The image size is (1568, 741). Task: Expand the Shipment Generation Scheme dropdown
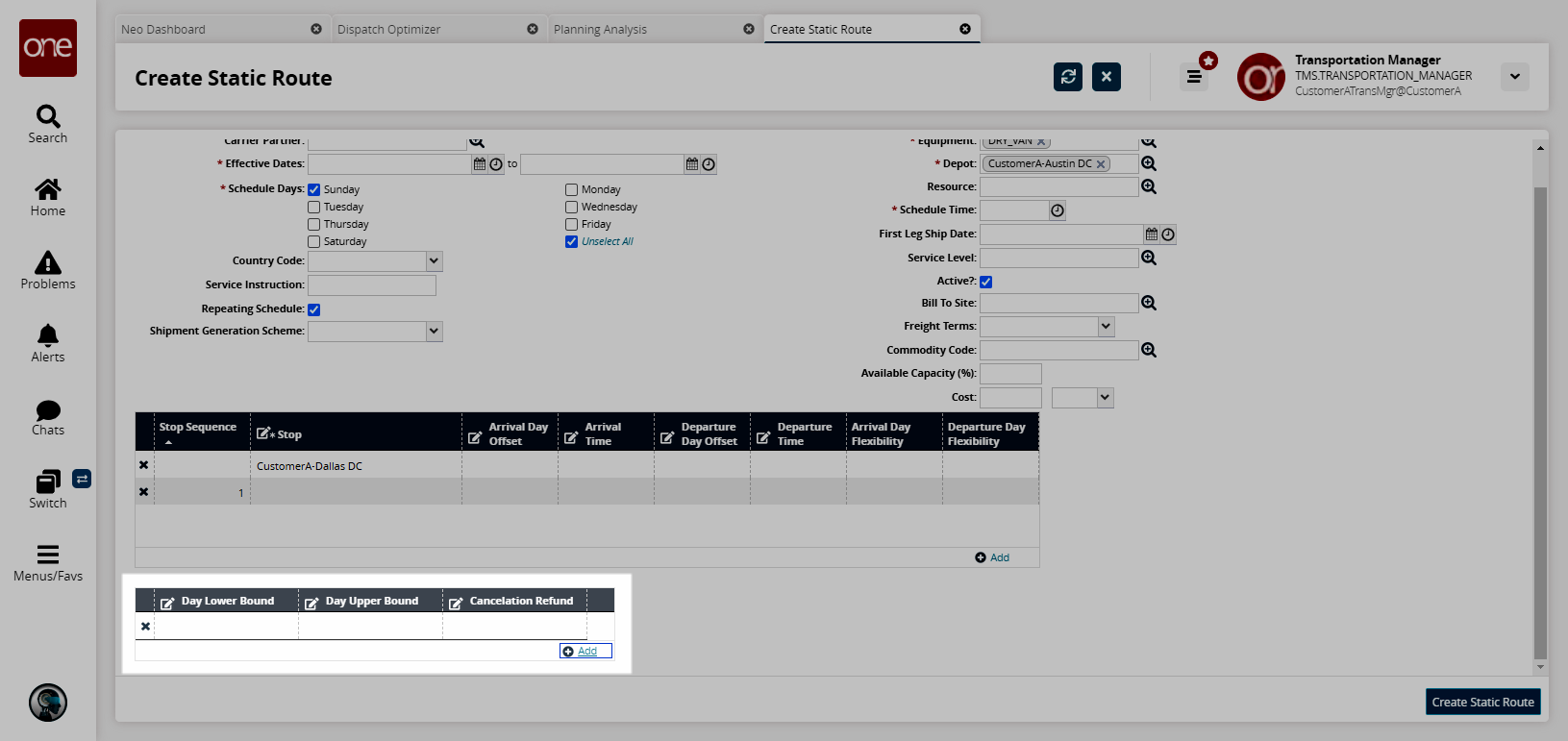(x=434, y=332)
